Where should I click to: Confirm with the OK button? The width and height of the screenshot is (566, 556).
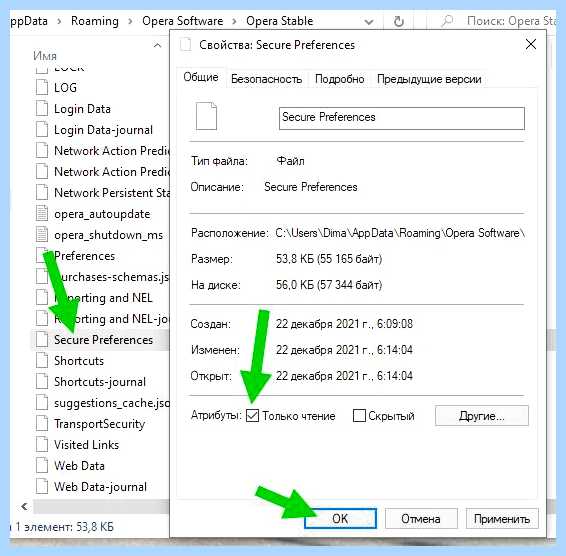click(340, 518)
